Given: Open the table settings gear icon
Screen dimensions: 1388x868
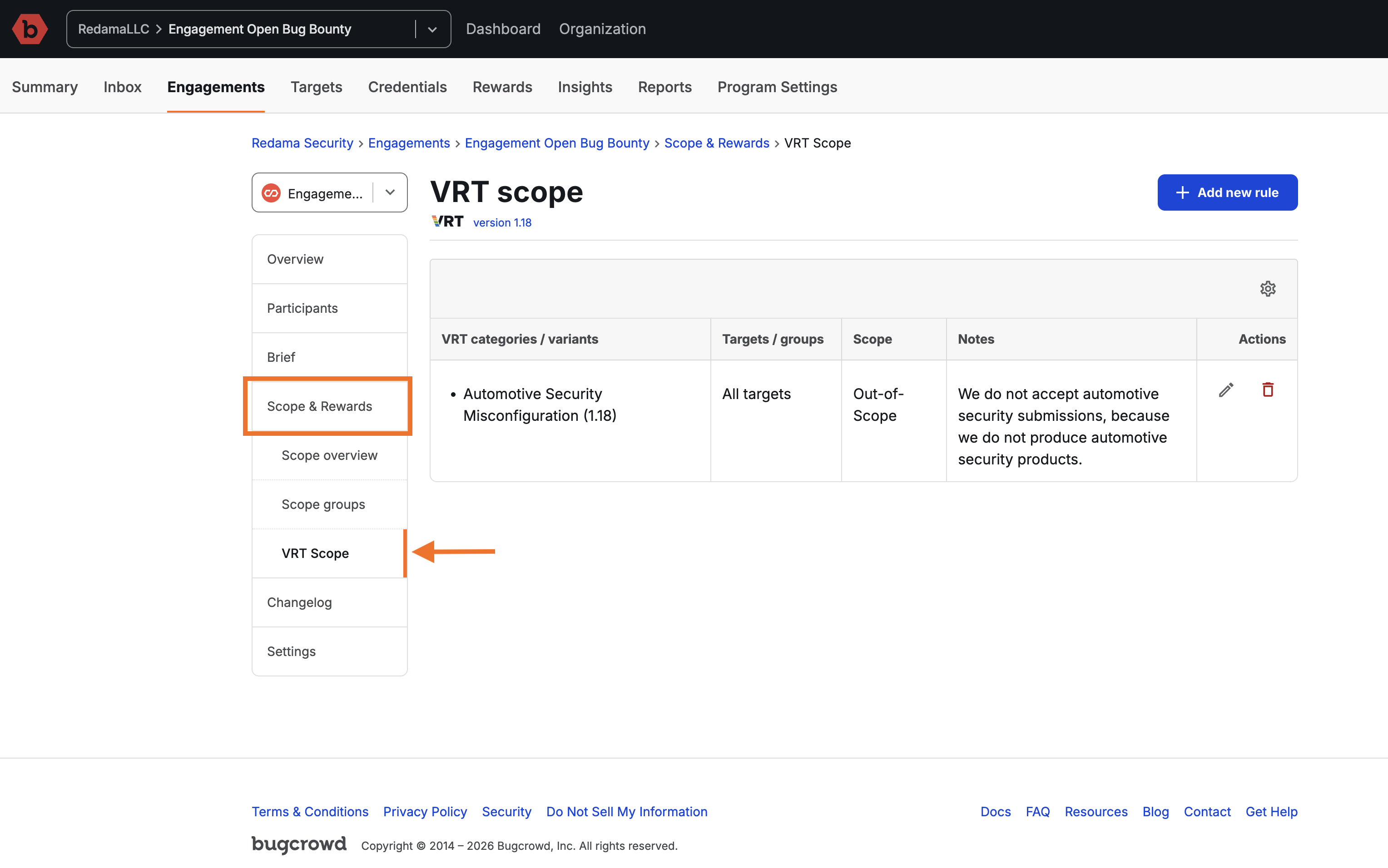Looking at the screenshot, I should tap(1267, 288).
